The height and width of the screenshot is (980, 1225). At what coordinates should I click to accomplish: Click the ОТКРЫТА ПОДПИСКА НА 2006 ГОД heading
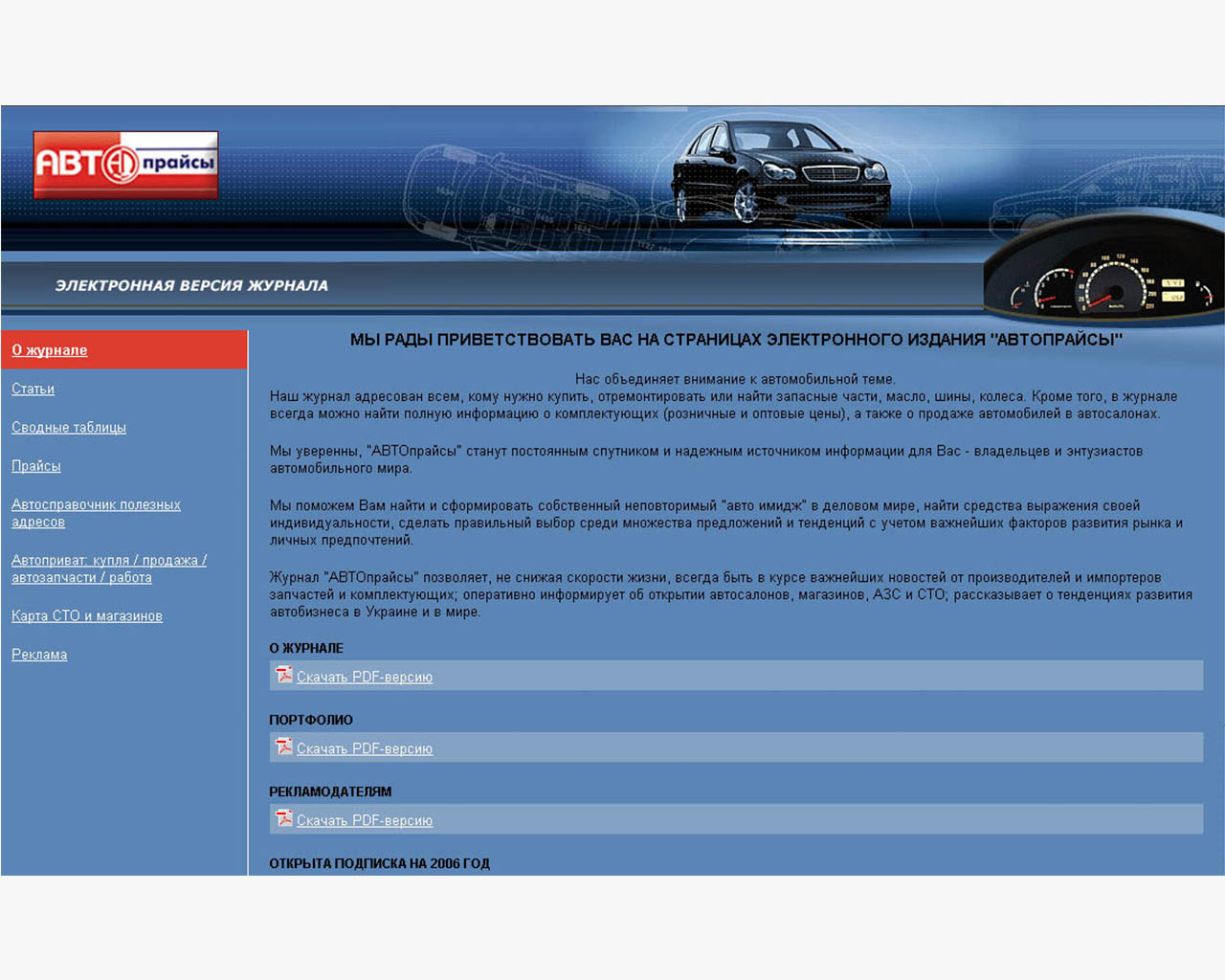click(379, 863)
